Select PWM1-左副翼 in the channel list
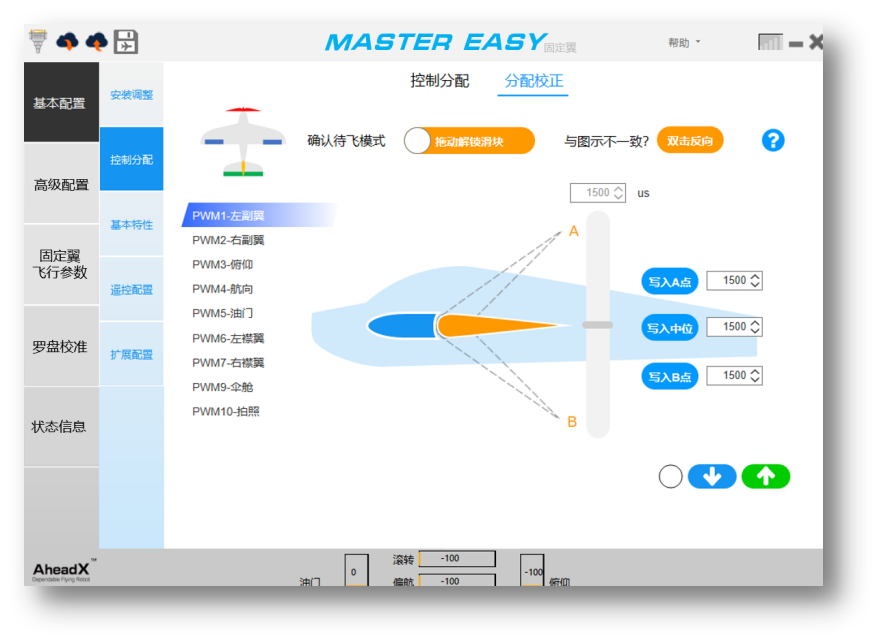Screen dimensions: 880x644 point(259,215)
